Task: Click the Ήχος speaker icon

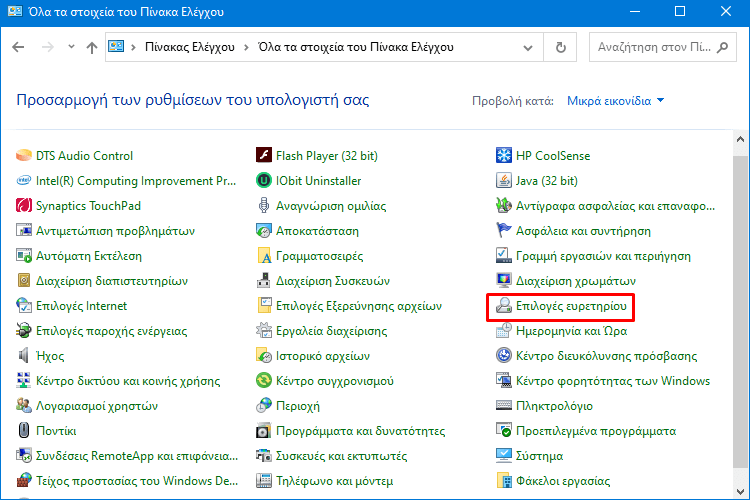Action: 23,356
